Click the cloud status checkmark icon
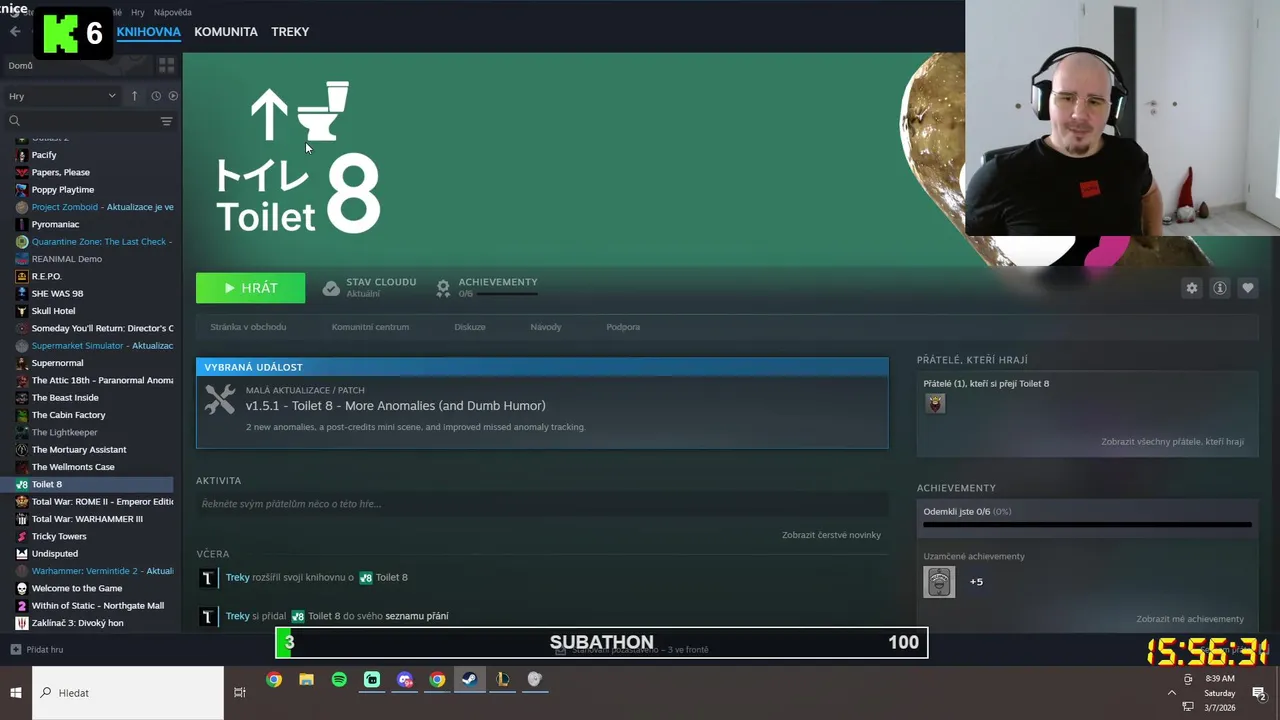 click(x=331, y=288)
